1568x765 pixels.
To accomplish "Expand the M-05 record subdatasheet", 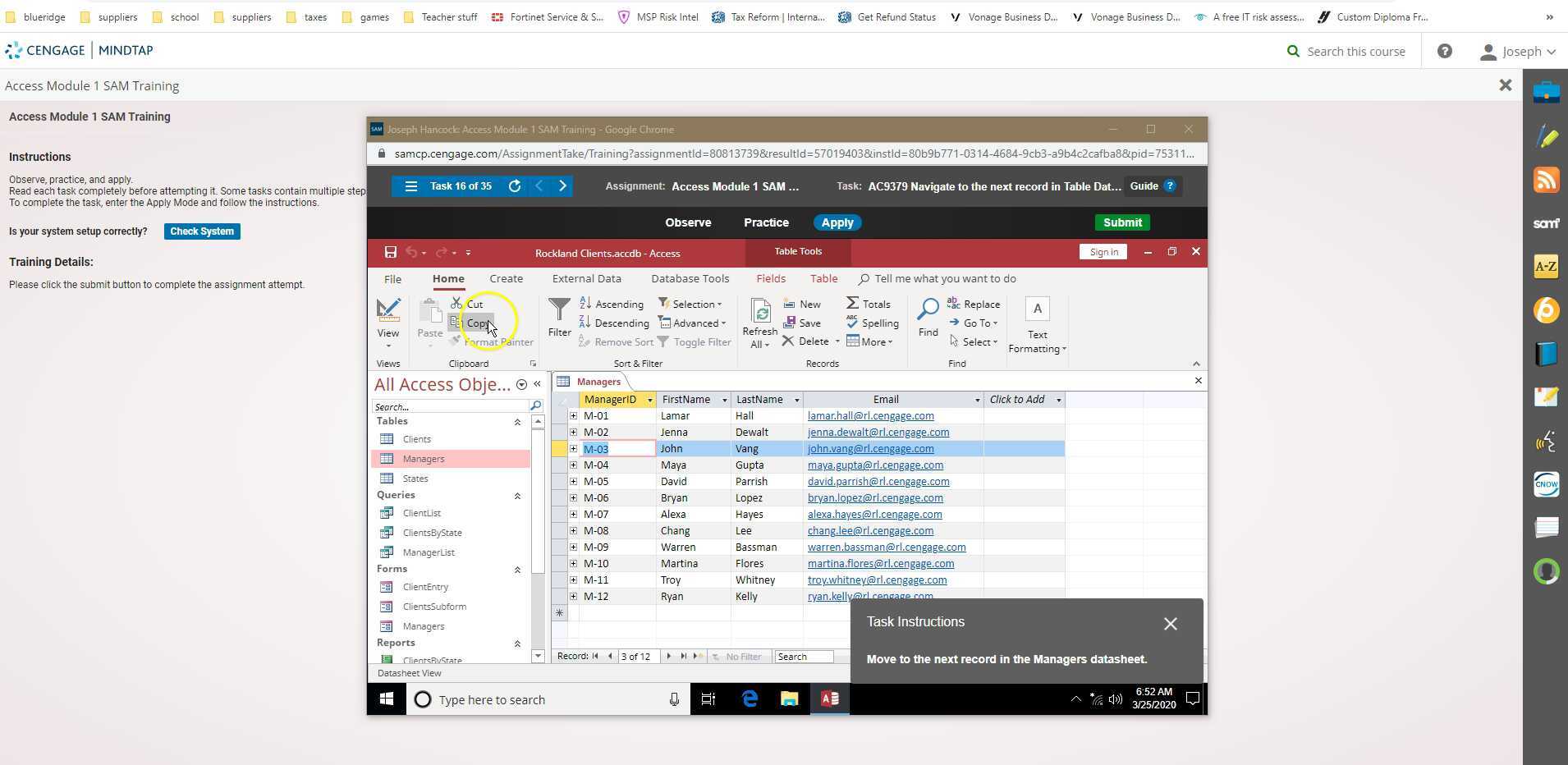I will pyautogui.click(x=573, y=482).
